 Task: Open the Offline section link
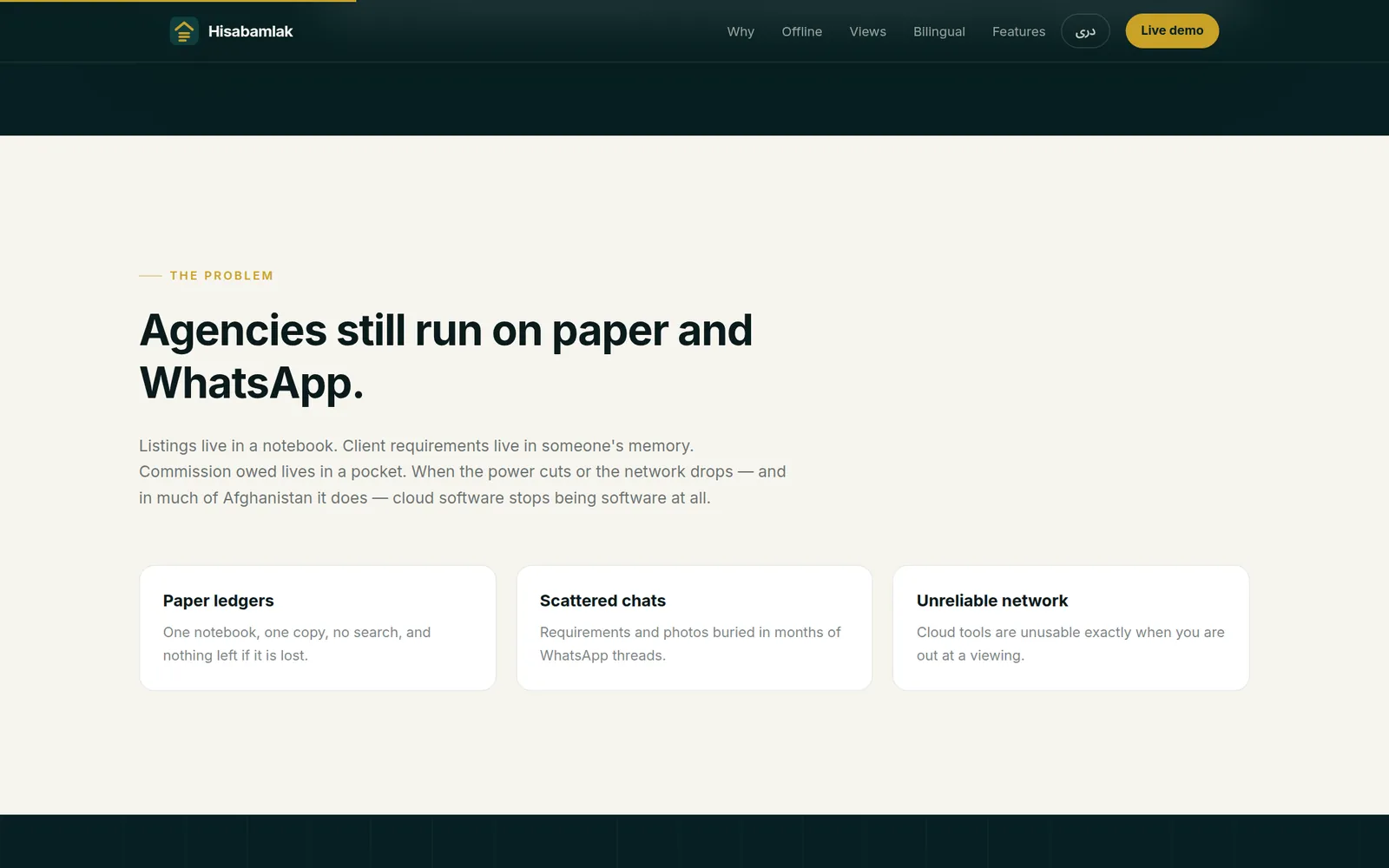click(801, 31)
